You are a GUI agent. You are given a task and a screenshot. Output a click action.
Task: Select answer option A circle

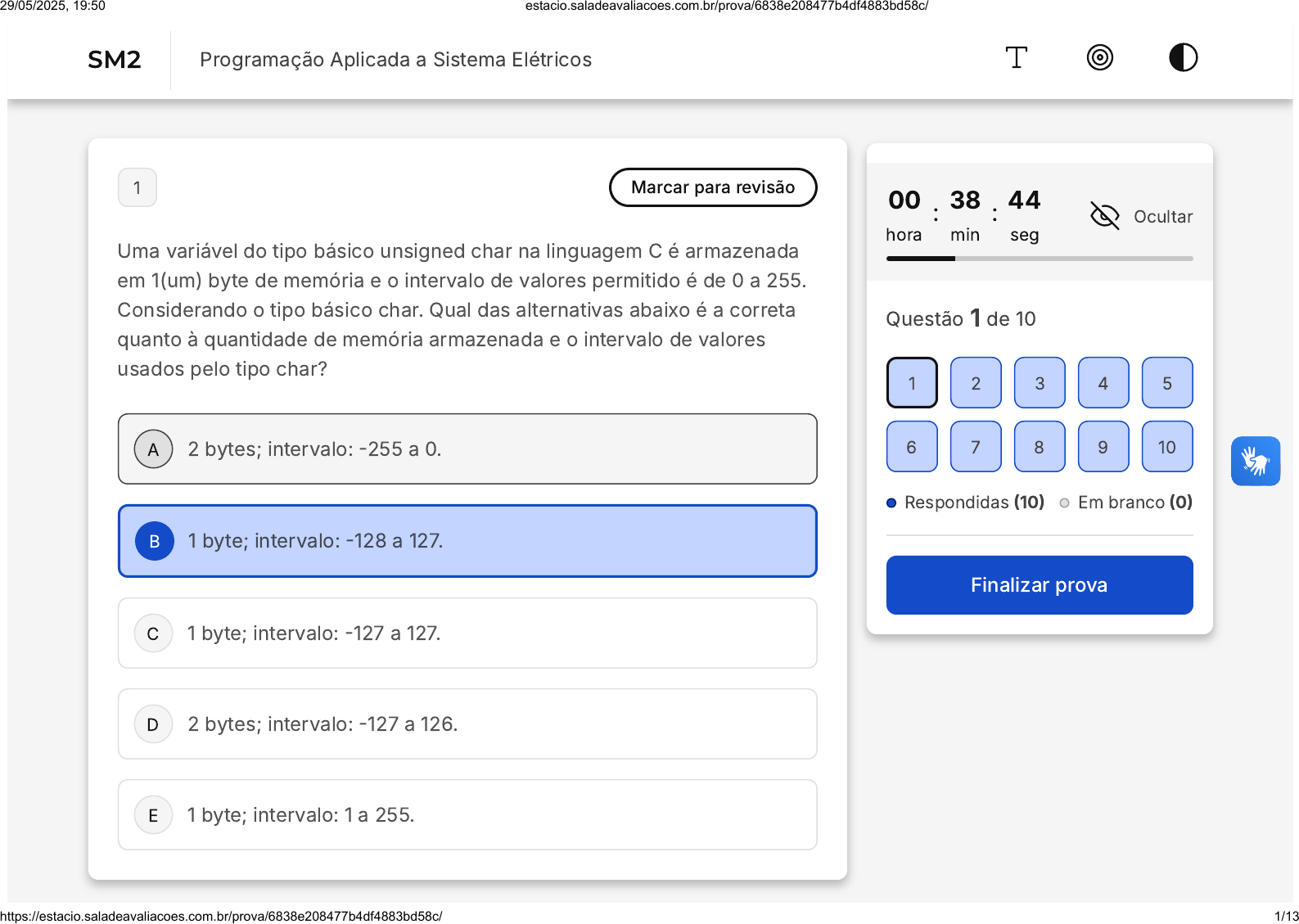point(153,449)
